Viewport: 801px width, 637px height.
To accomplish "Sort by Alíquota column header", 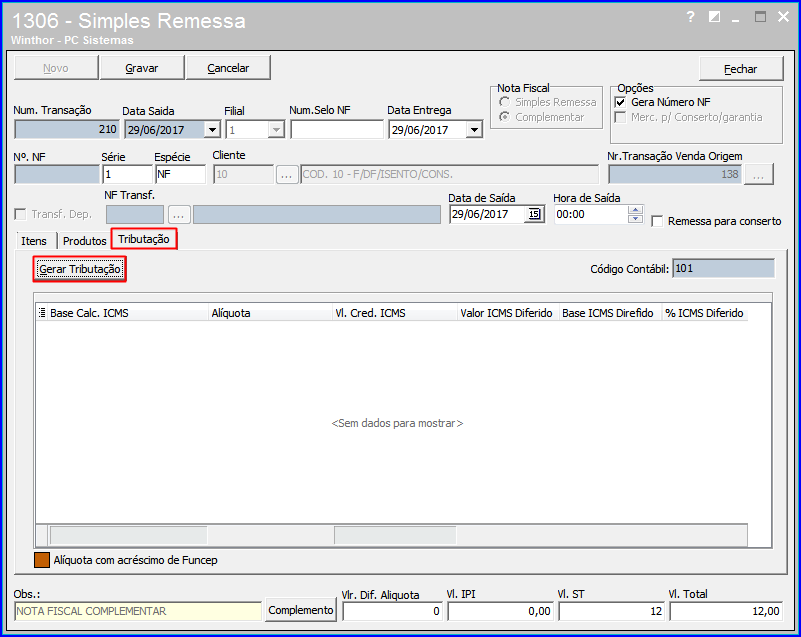I will tap(271, 313).
